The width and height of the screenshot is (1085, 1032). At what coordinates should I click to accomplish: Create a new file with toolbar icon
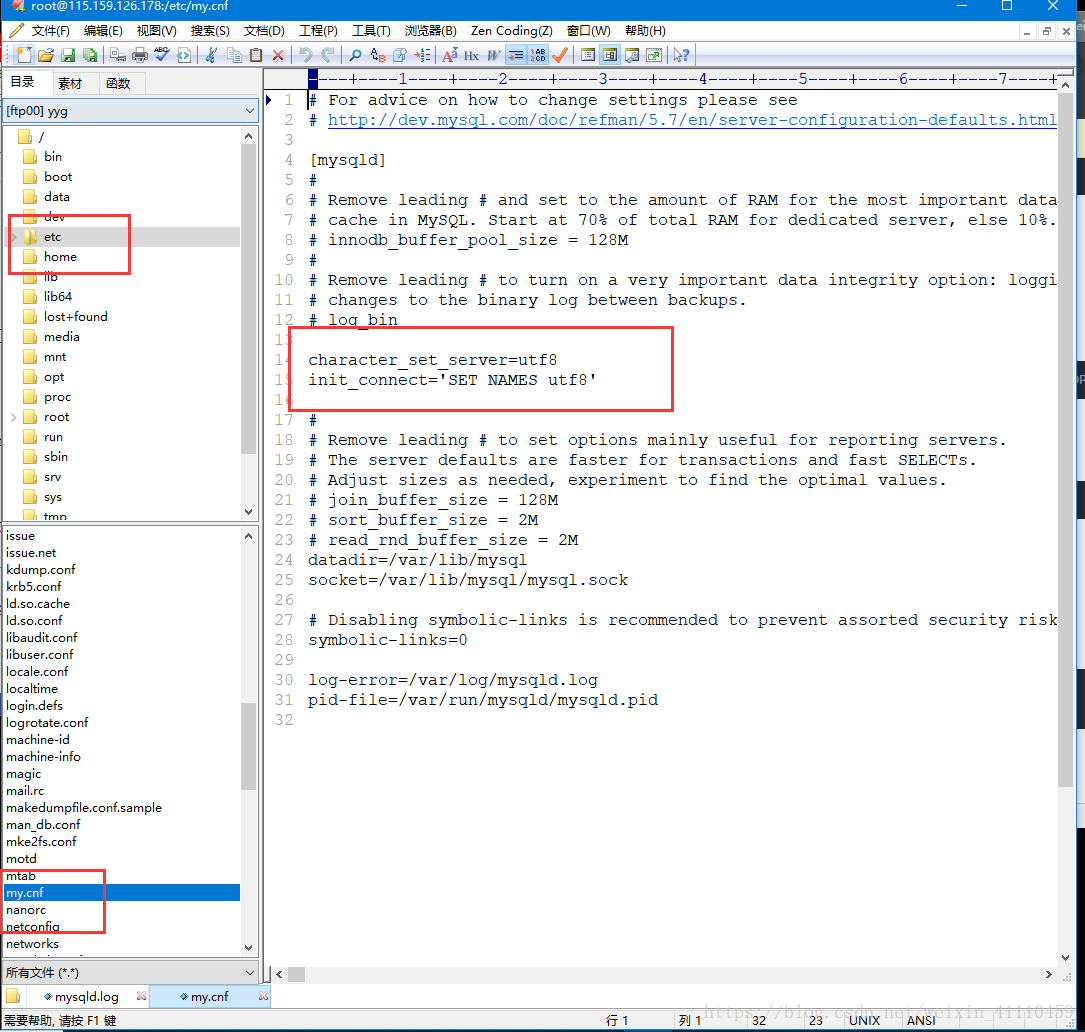tap(24, 55)
